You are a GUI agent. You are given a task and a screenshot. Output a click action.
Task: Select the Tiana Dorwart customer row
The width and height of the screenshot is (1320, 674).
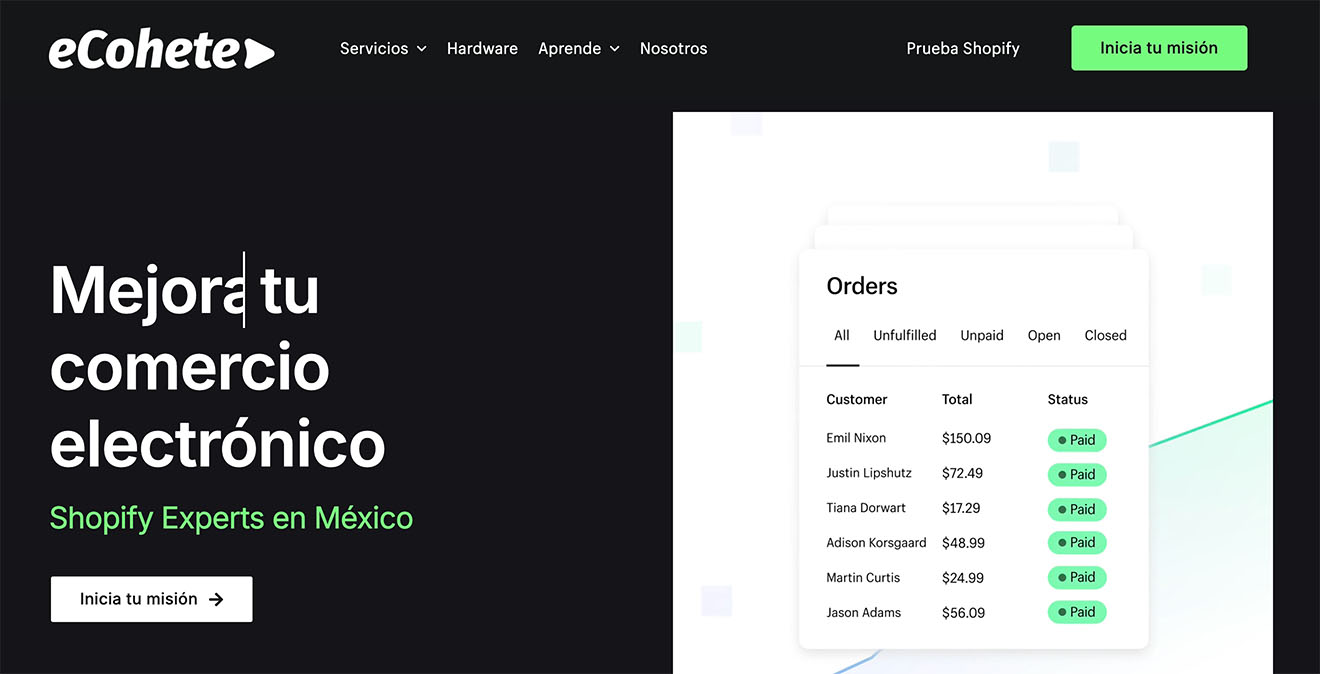[x=866, y=508]
